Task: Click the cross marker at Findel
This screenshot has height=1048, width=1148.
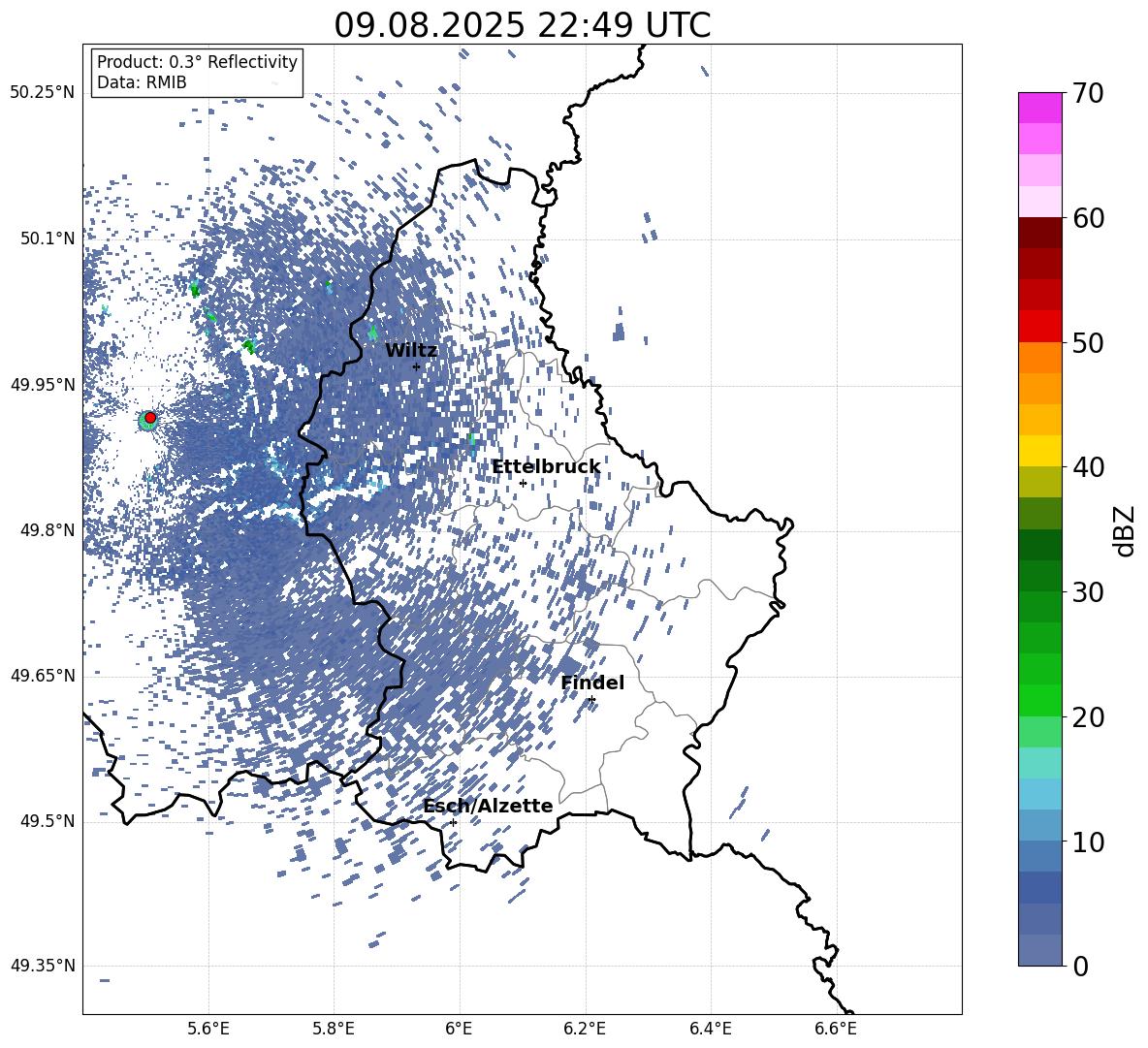Action: coord(591,700)
